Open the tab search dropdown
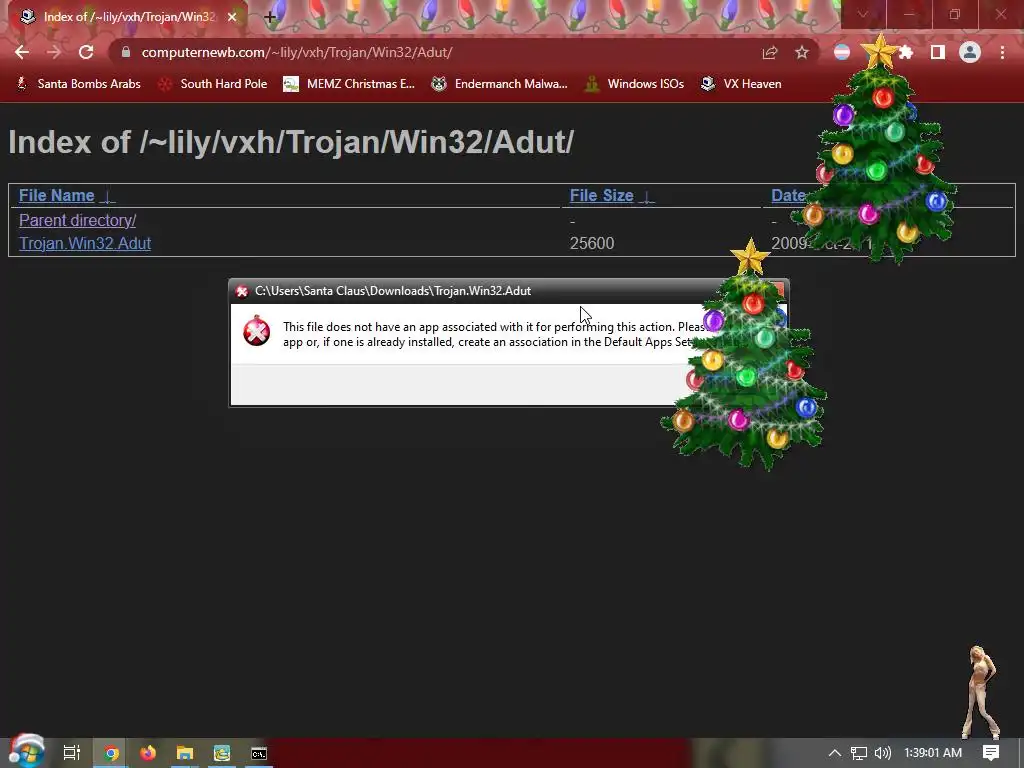Viewport: 1024px width, 768px height. click(863, 14)
